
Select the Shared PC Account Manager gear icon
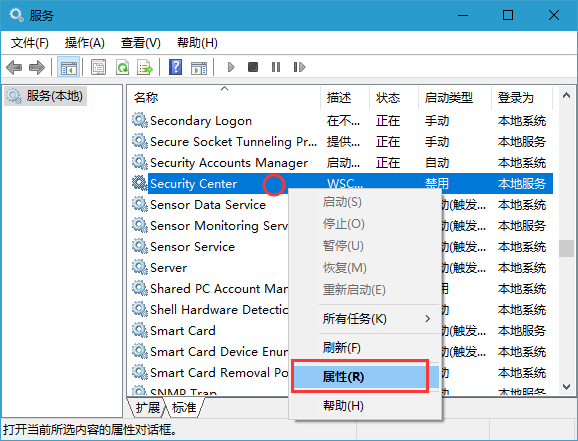point(140,288)
